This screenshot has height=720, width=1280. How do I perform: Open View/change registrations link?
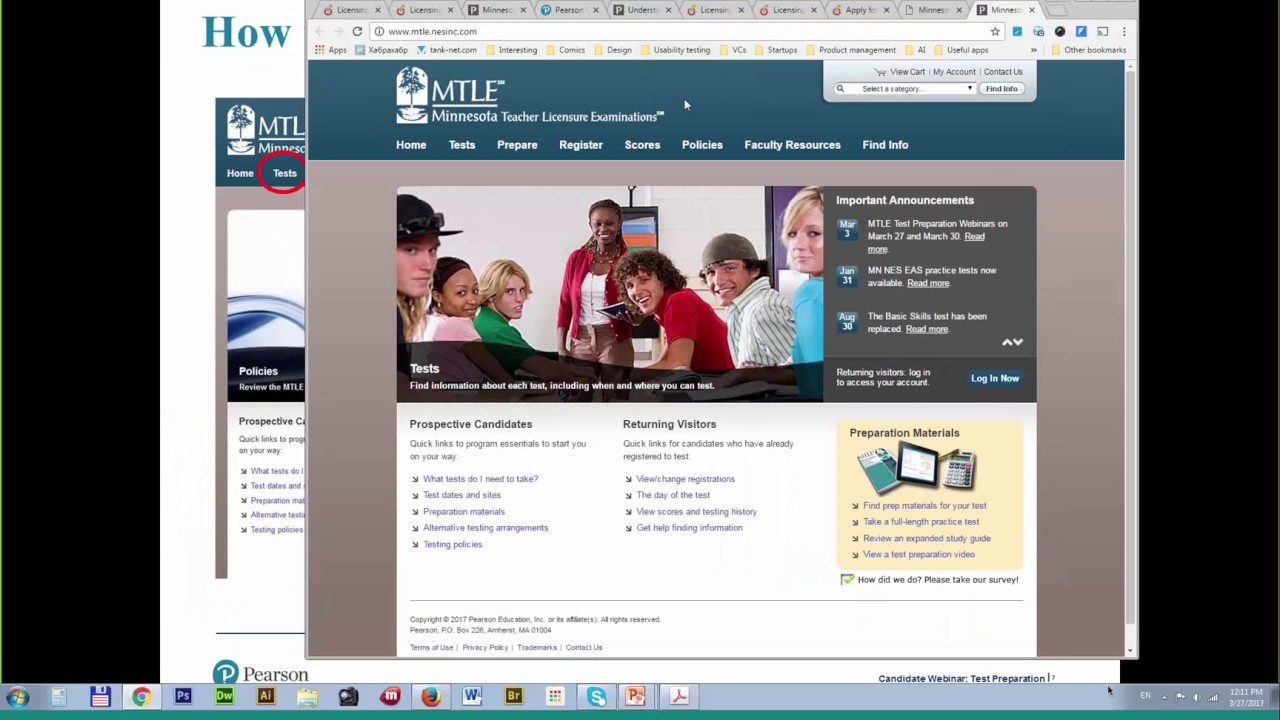[x=685, y=479]
